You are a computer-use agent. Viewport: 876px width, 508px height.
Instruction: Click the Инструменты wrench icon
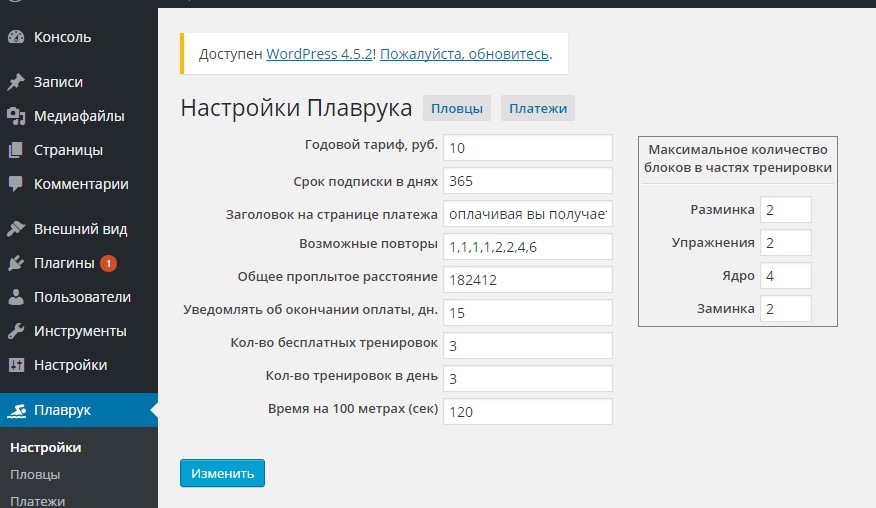16,331
